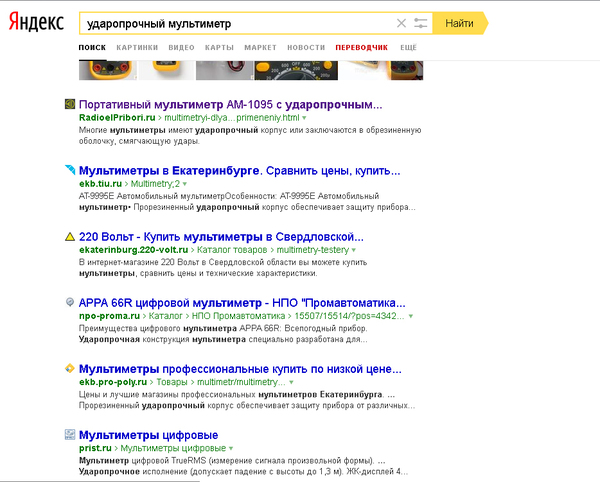
Task: Switch to the Картинки tab
Action: click(x=137, y=47)
